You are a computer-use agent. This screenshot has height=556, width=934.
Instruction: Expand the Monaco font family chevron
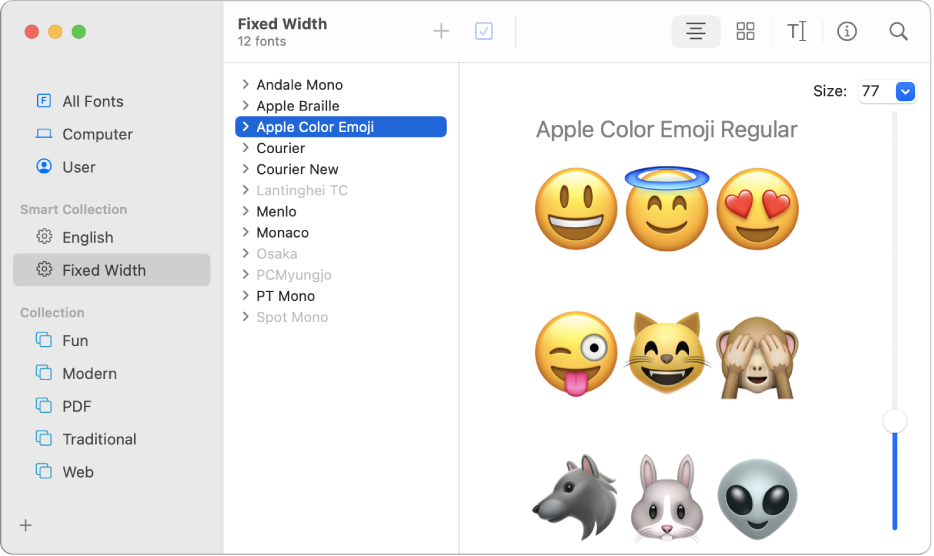coord(245,232)
